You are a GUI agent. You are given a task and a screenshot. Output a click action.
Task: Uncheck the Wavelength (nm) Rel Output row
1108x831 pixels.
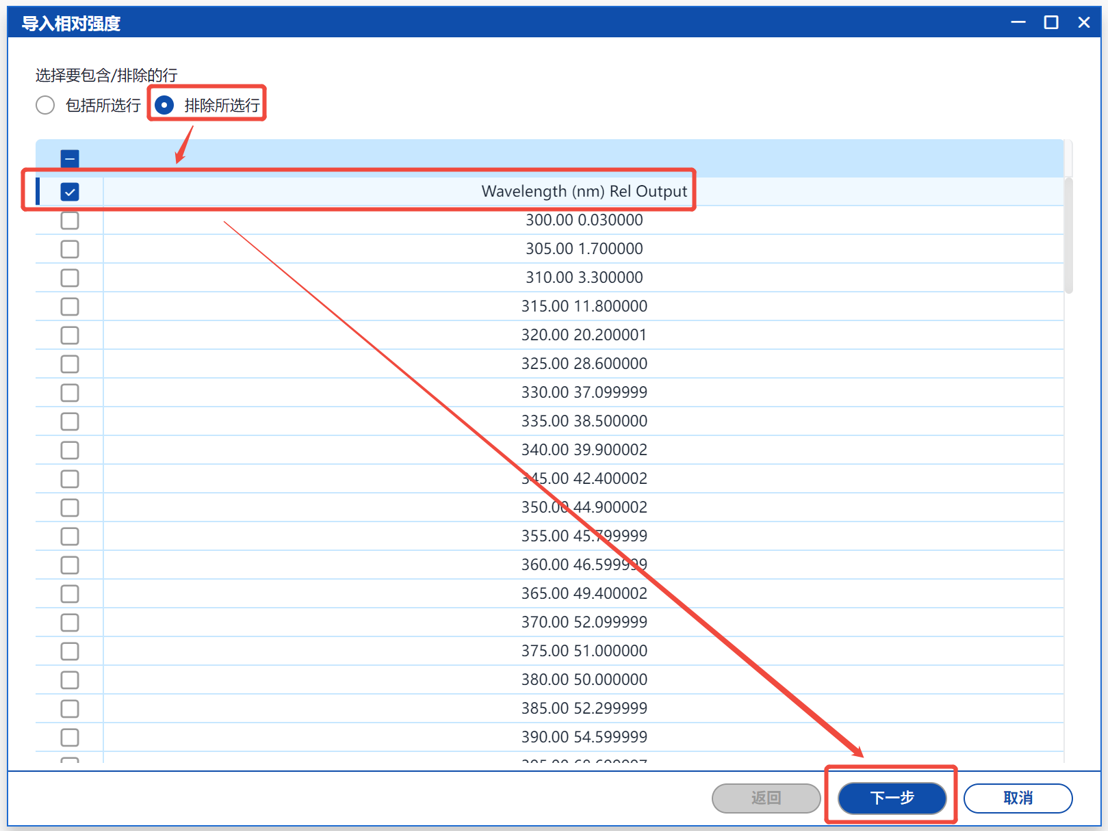(70, 192)
